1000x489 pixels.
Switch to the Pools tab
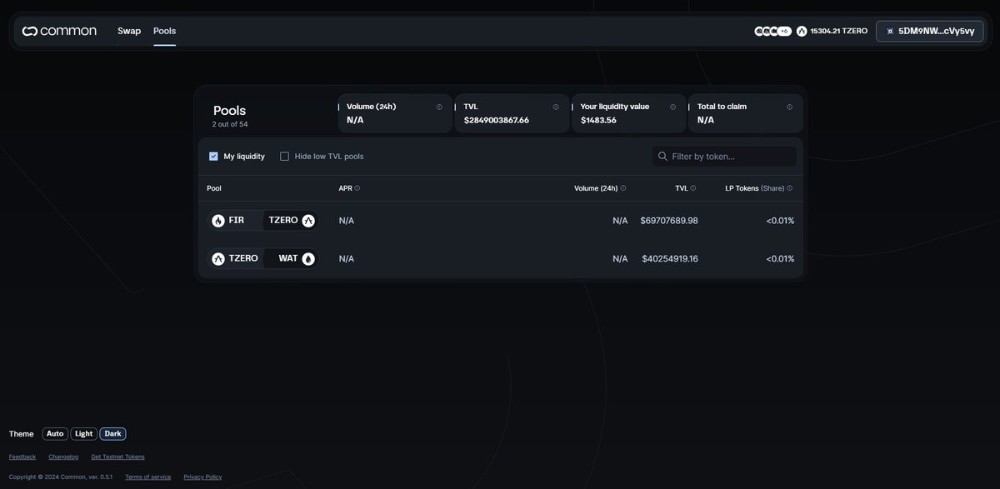click(x=165, y=31)
